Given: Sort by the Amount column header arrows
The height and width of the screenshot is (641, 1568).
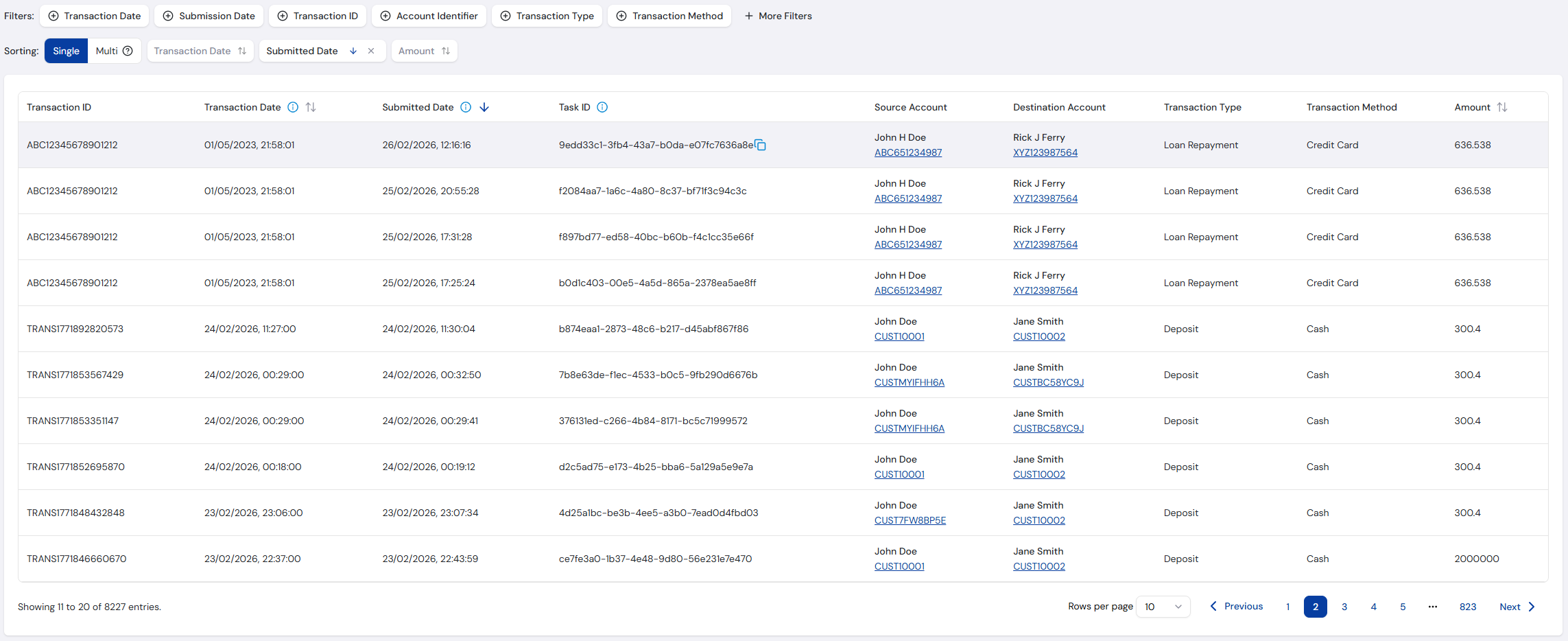Looking at the screenshot, I should point(1502,107).
